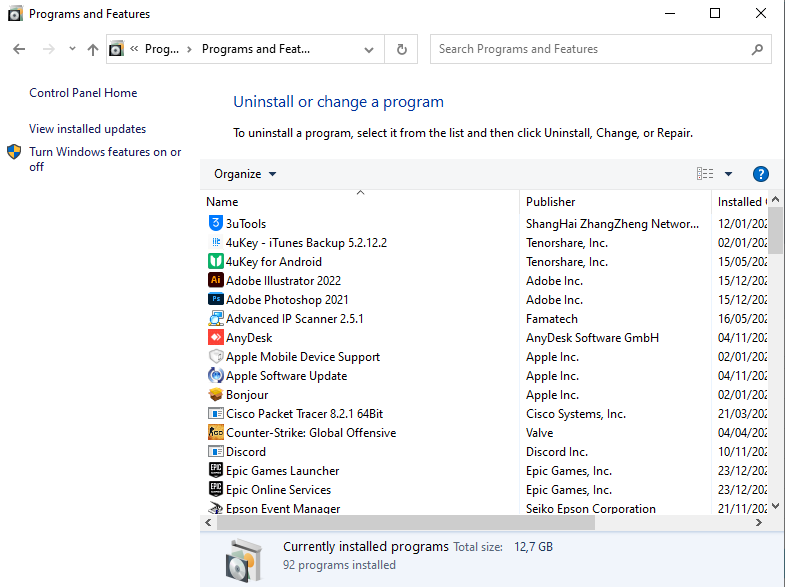
Task: Click the Bonjour box icon
Action: [215, 394]
